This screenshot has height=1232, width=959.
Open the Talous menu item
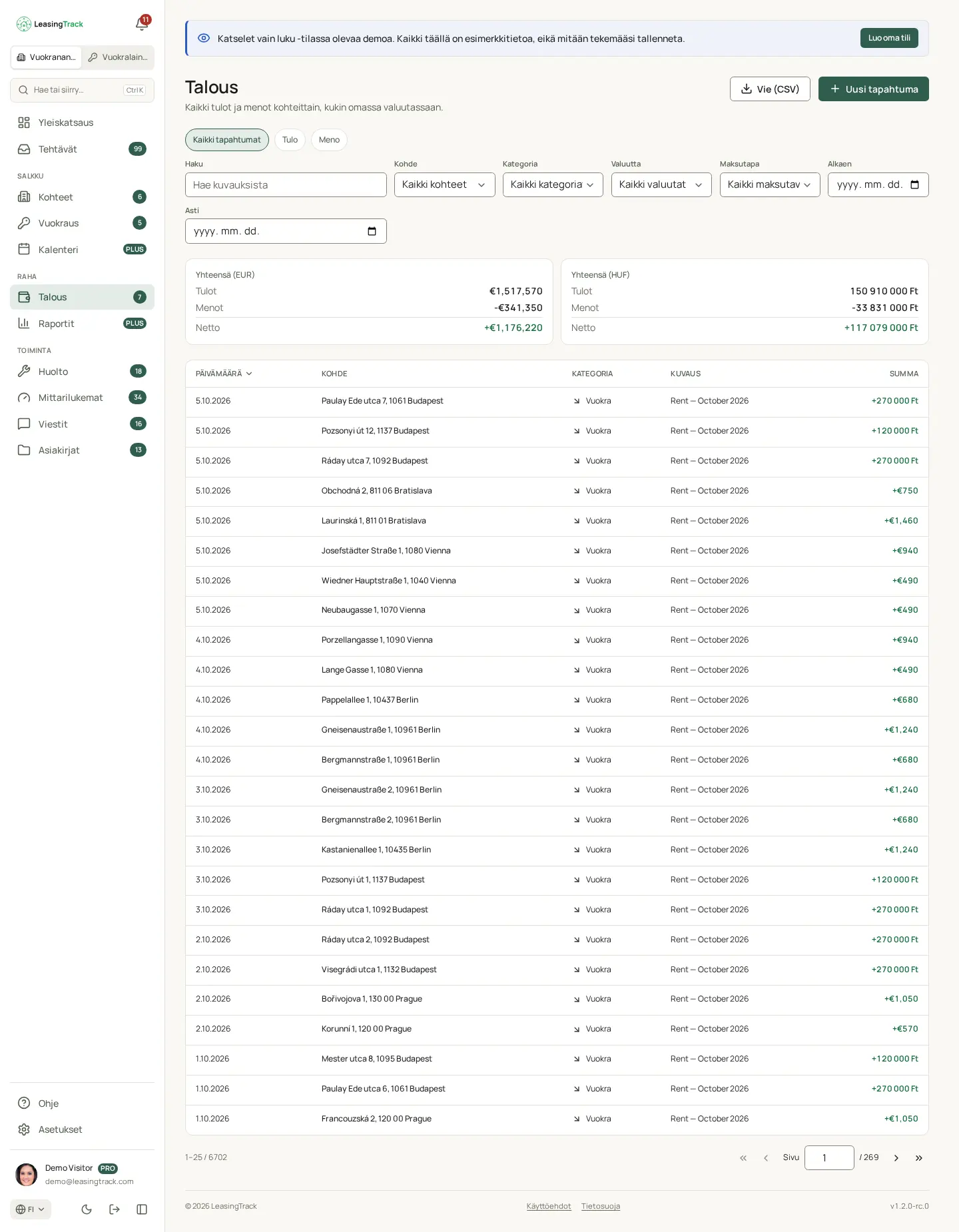coord(82,297)
